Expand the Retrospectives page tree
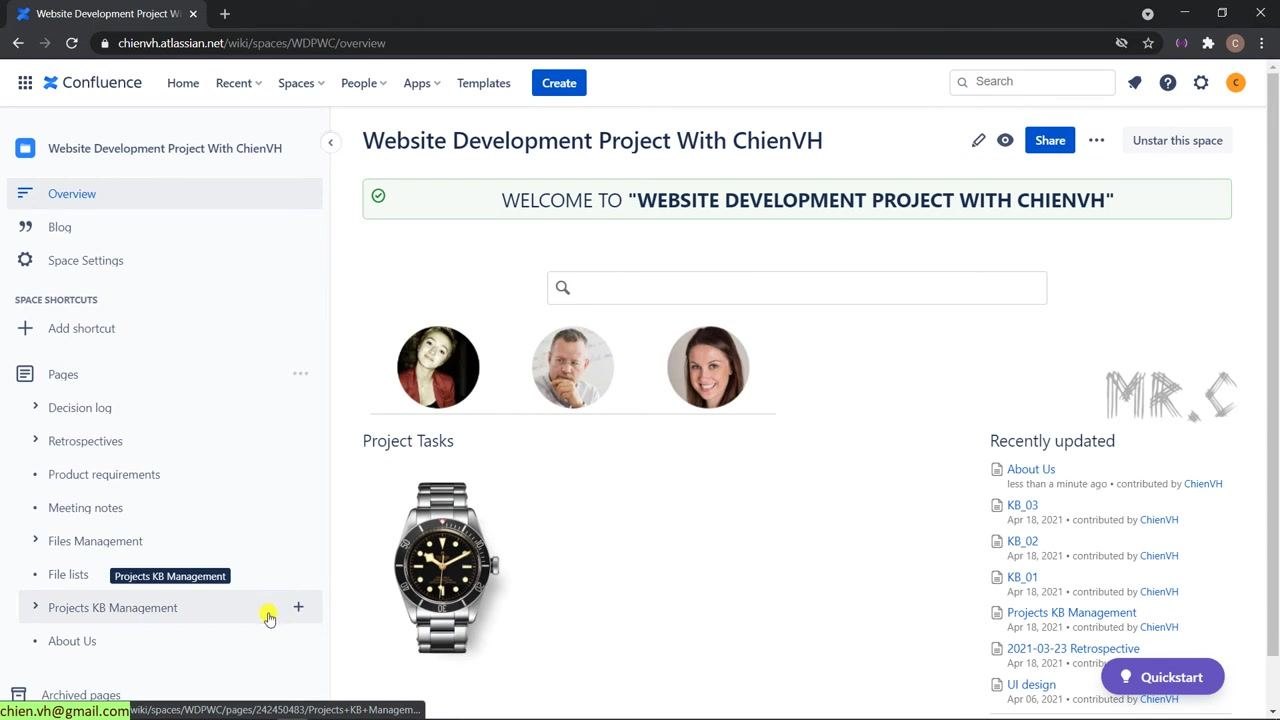 (x=35, y=440)
